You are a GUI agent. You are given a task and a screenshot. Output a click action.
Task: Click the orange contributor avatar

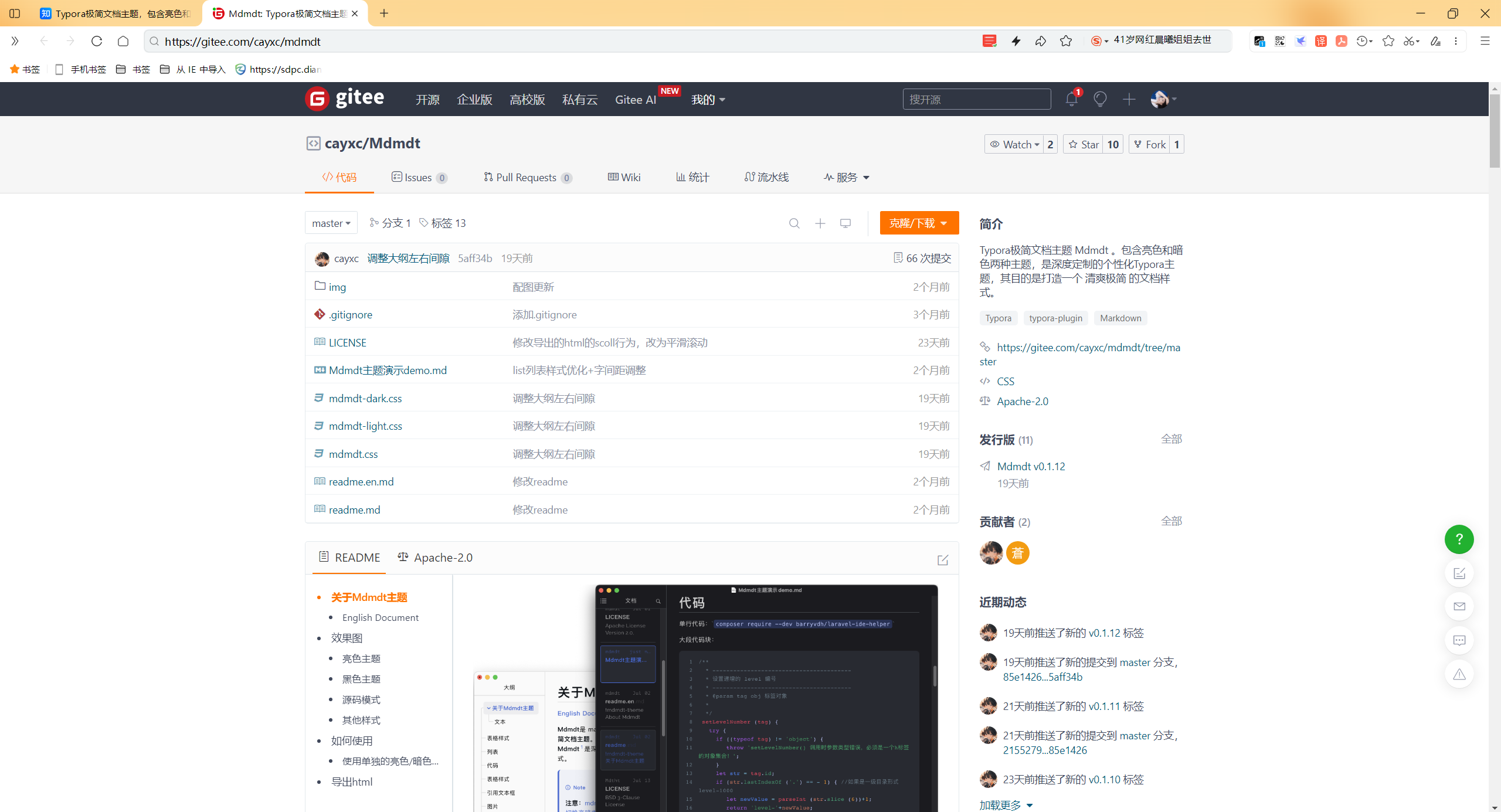tap(1018, 553)
